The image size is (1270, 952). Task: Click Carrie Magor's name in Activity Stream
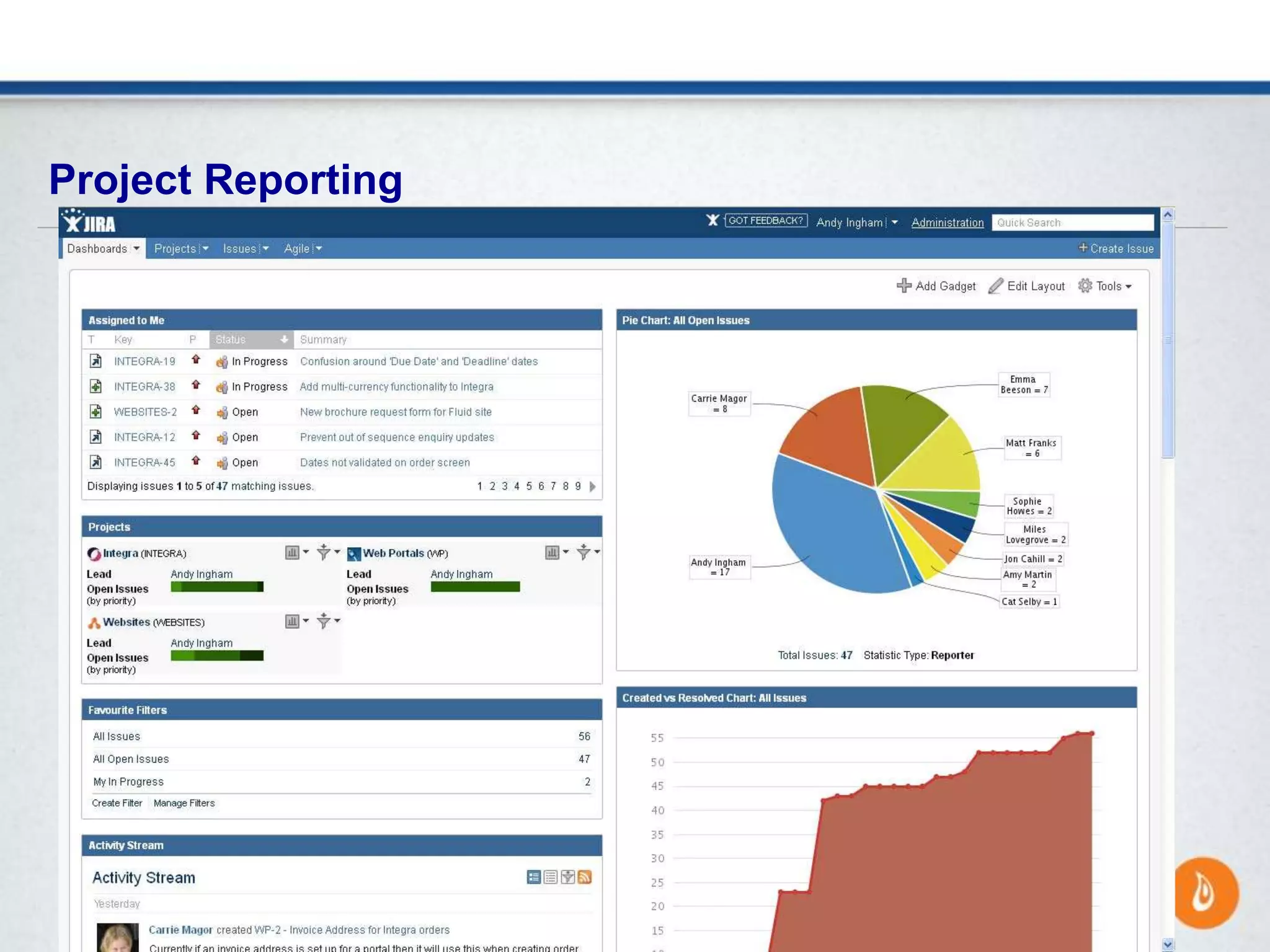180,930
